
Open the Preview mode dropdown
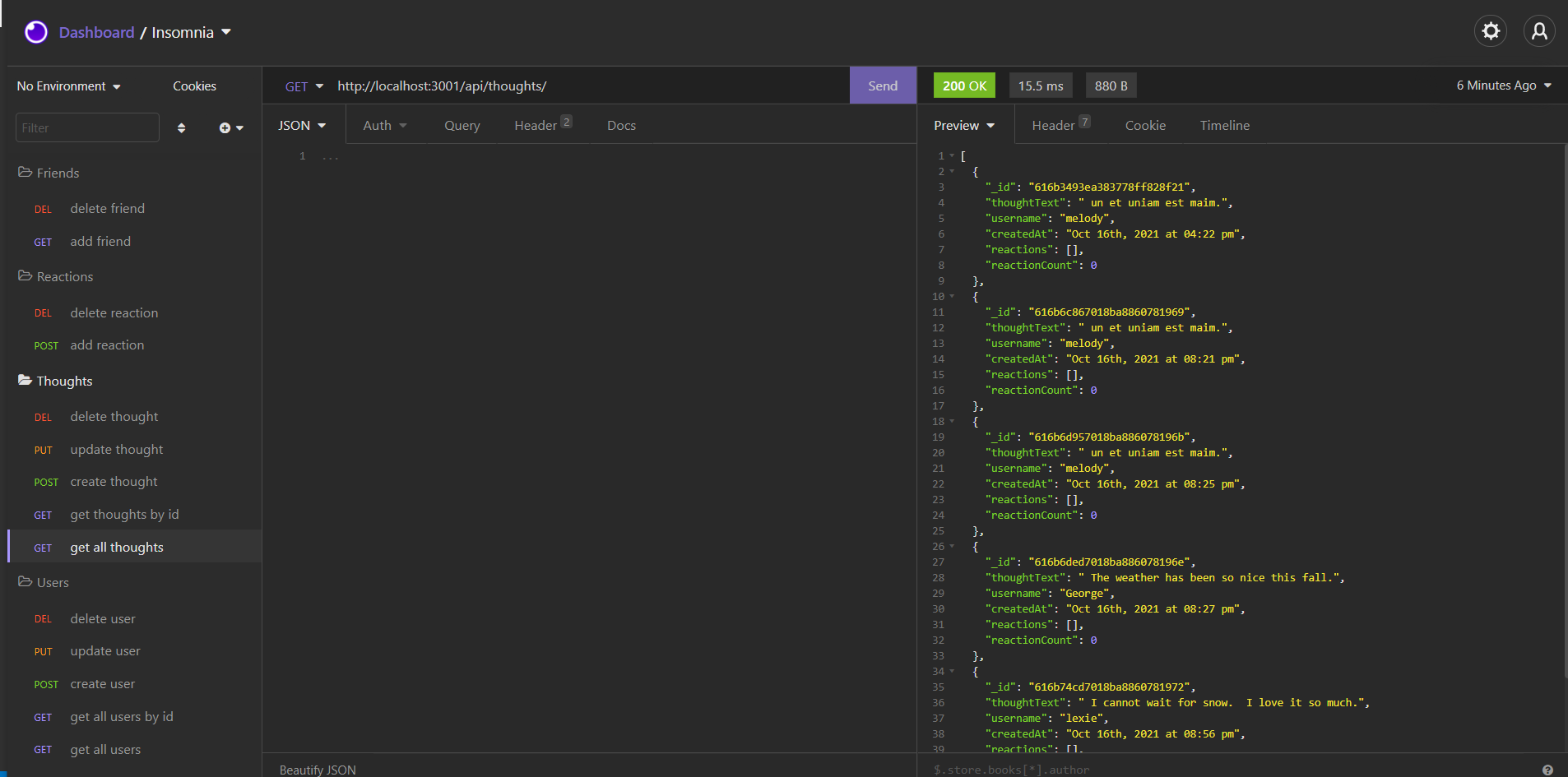coord(964,126)
